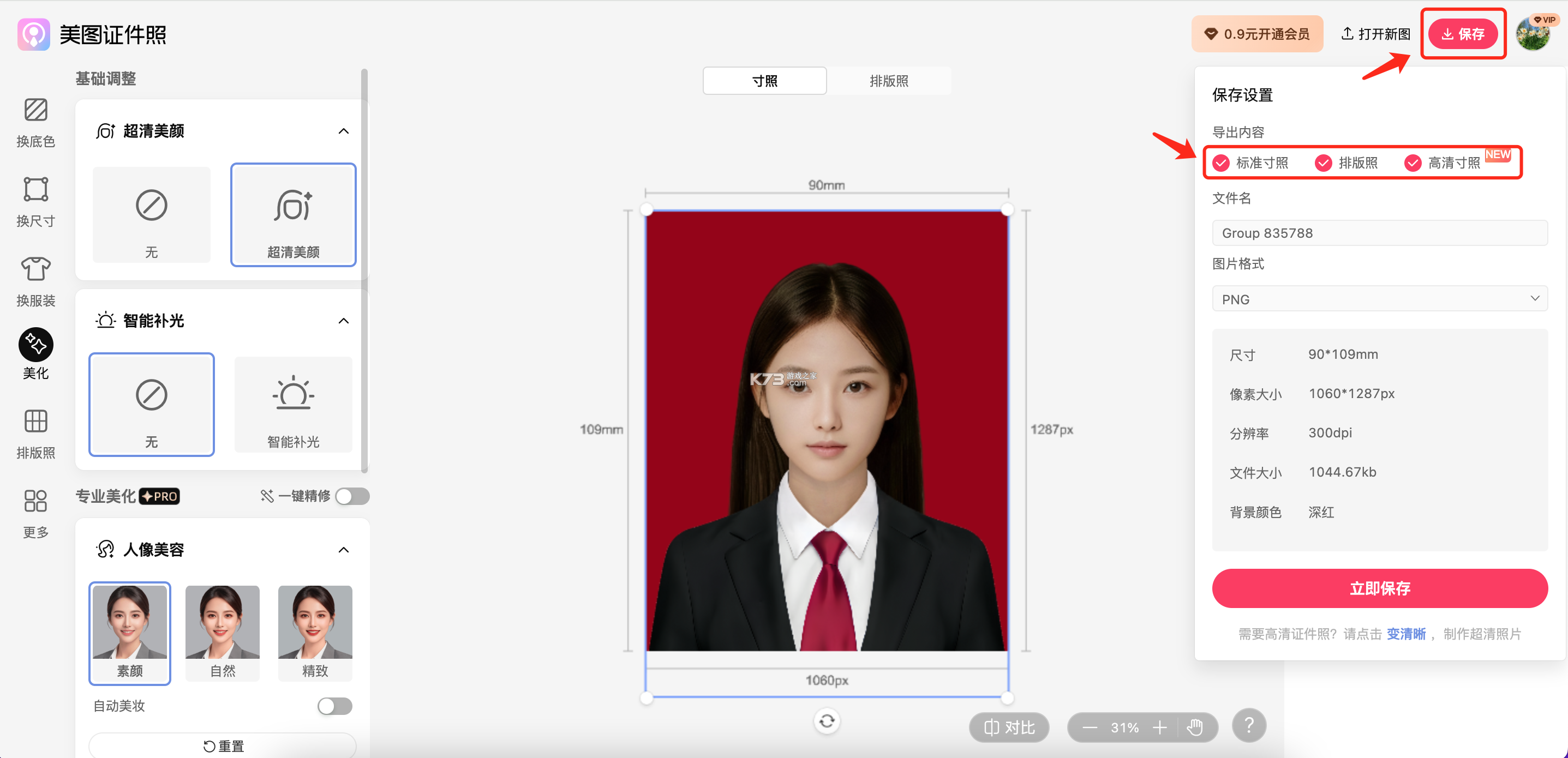The width and height of the screenshot is (1568, 758).
Task: Select the 智能补光 fill light option
Action: (x=294, y=405)
